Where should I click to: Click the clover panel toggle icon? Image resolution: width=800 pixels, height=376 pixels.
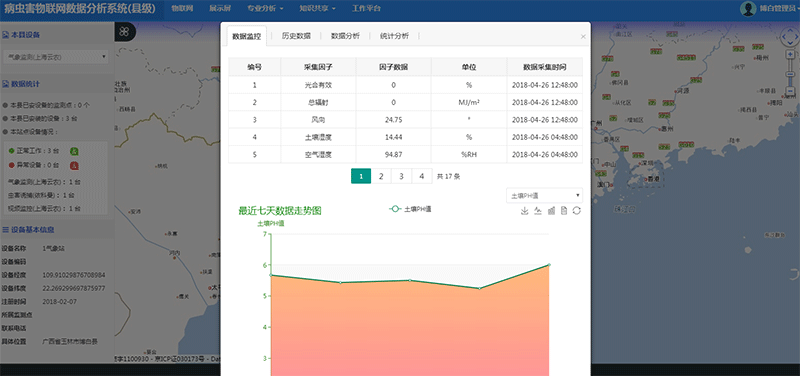(124, 32)
